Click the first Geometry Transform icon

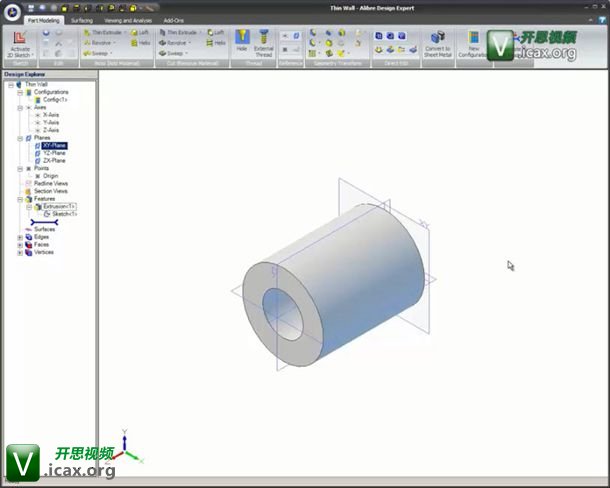(x=312, y=33)
